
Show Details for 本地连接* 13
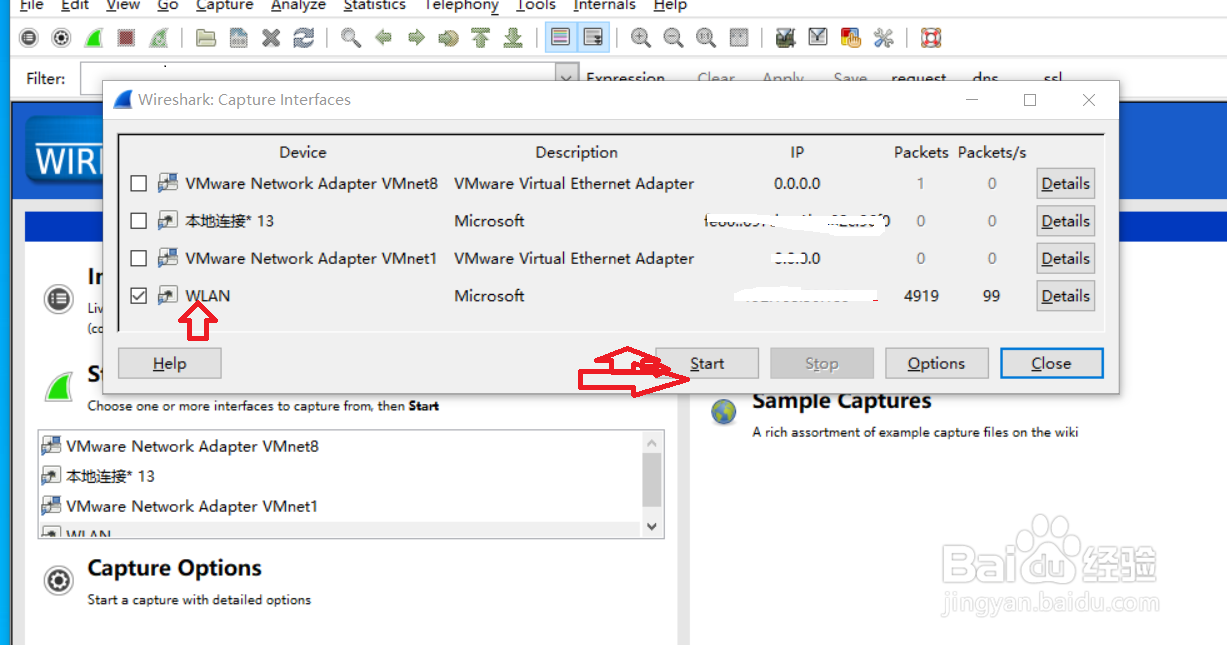point(1065,221)
